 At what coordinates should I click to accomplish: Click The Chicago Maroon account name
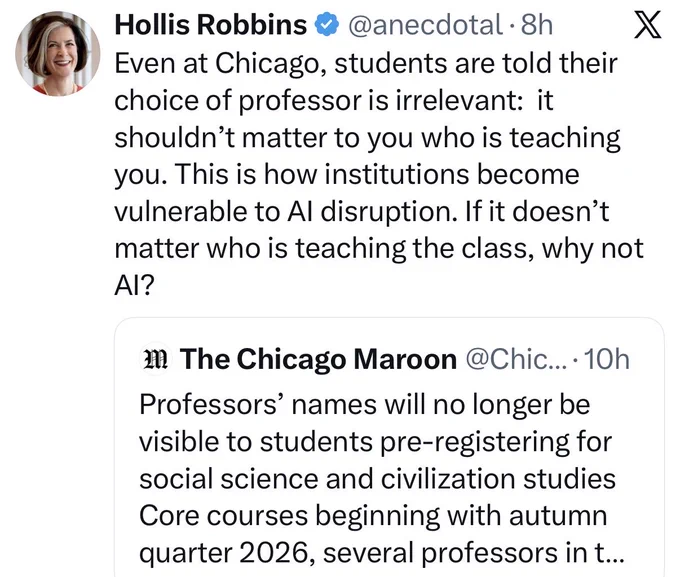(x=318, y=360)
